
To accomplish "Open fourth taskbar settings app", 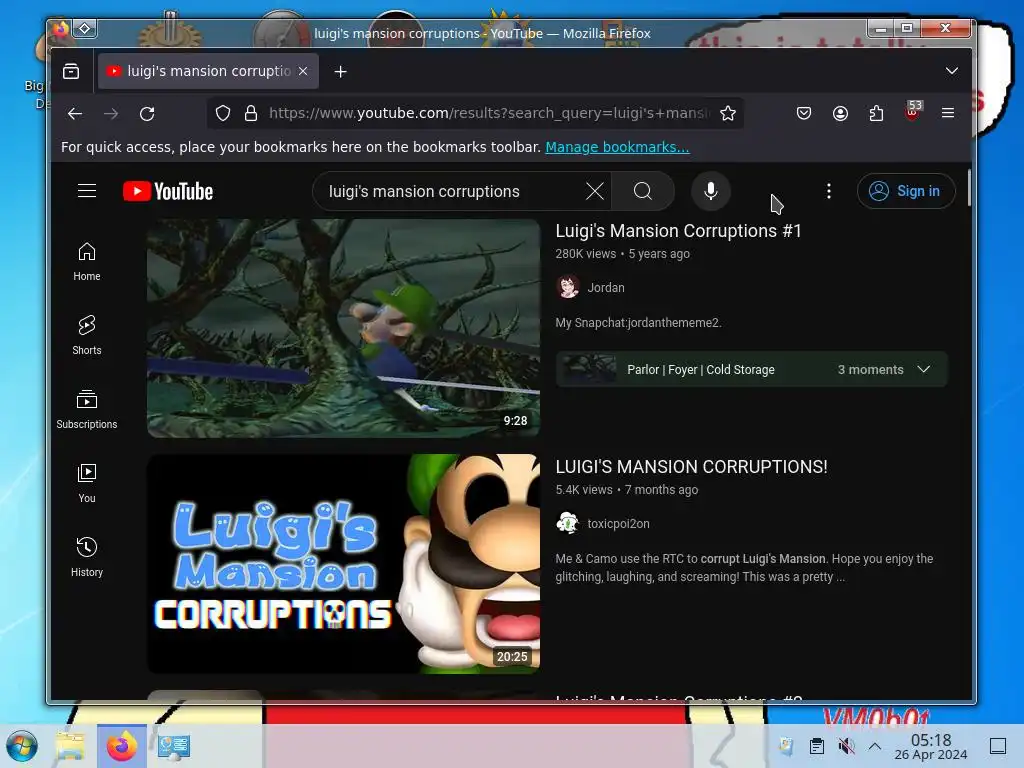I will [x=174, y=746].
